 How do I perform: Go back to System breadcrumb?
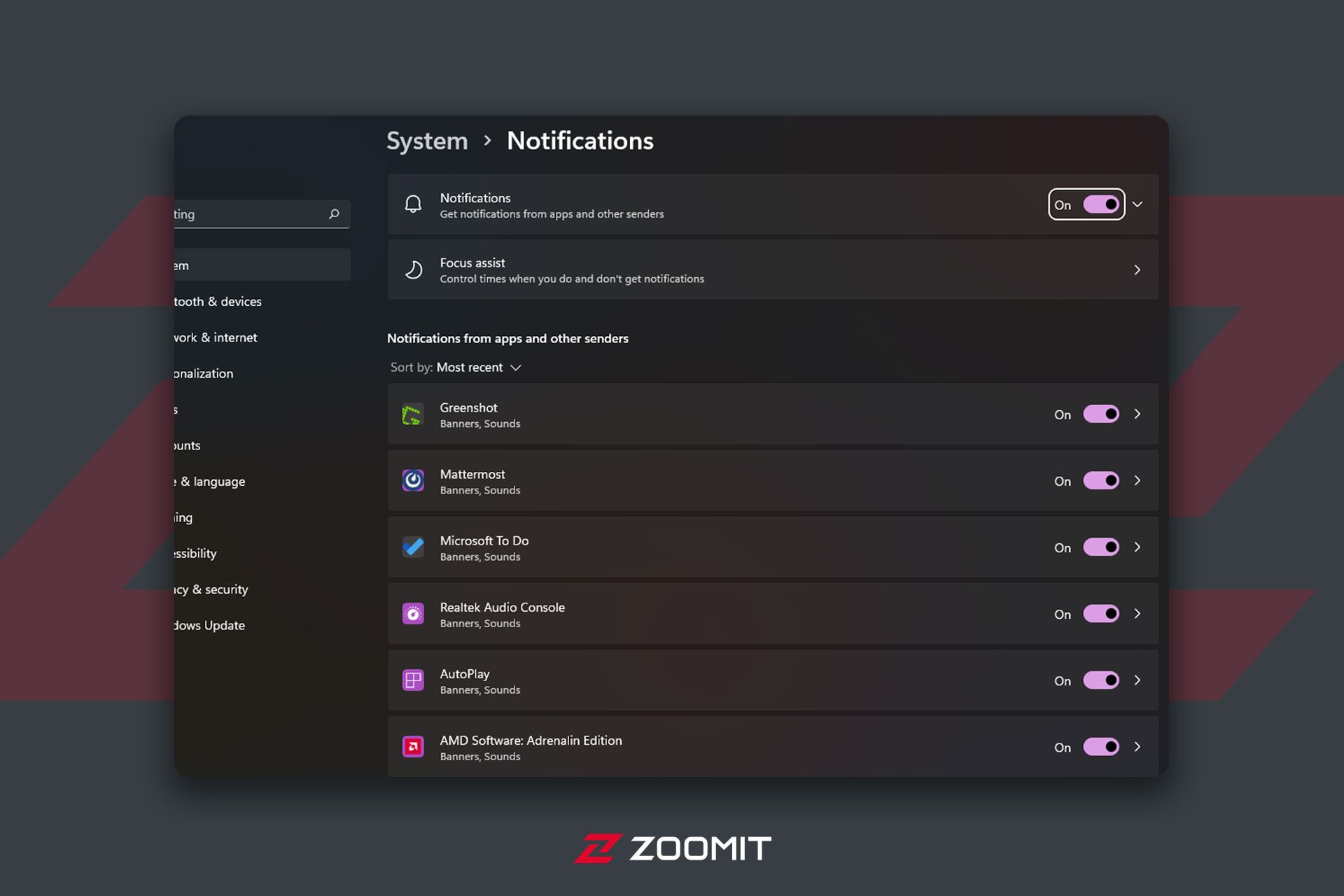(427, 141)
